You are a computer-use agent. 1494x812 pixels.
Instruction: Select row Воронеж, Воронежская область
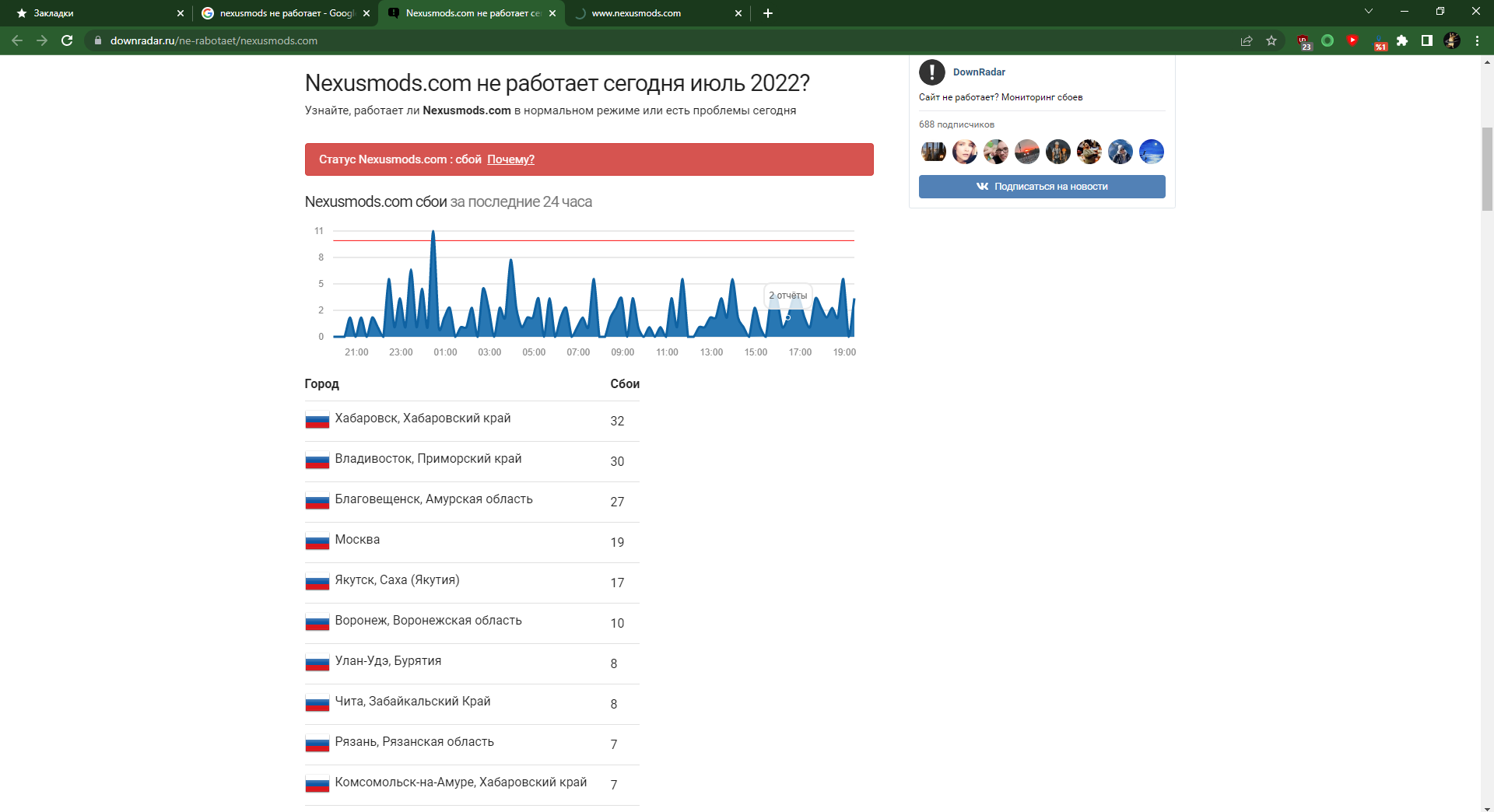tap(472, 623)
